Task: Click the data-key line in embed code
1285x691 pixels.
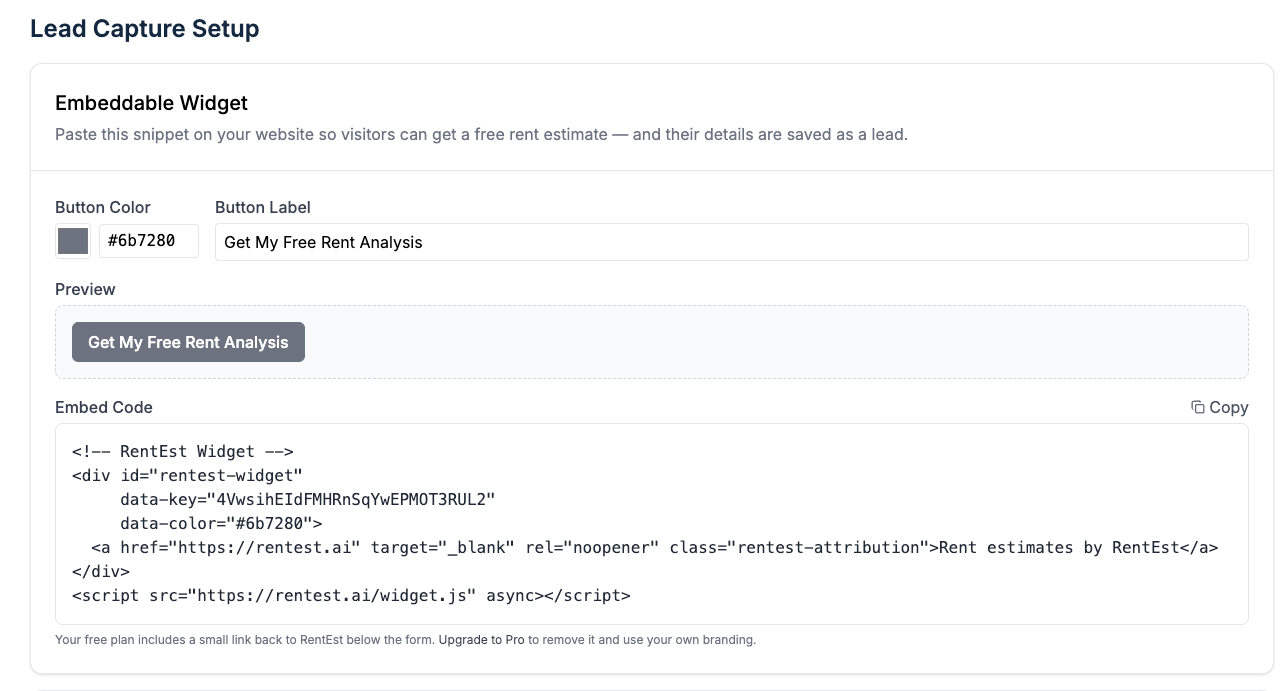Action: click(308, 499)
